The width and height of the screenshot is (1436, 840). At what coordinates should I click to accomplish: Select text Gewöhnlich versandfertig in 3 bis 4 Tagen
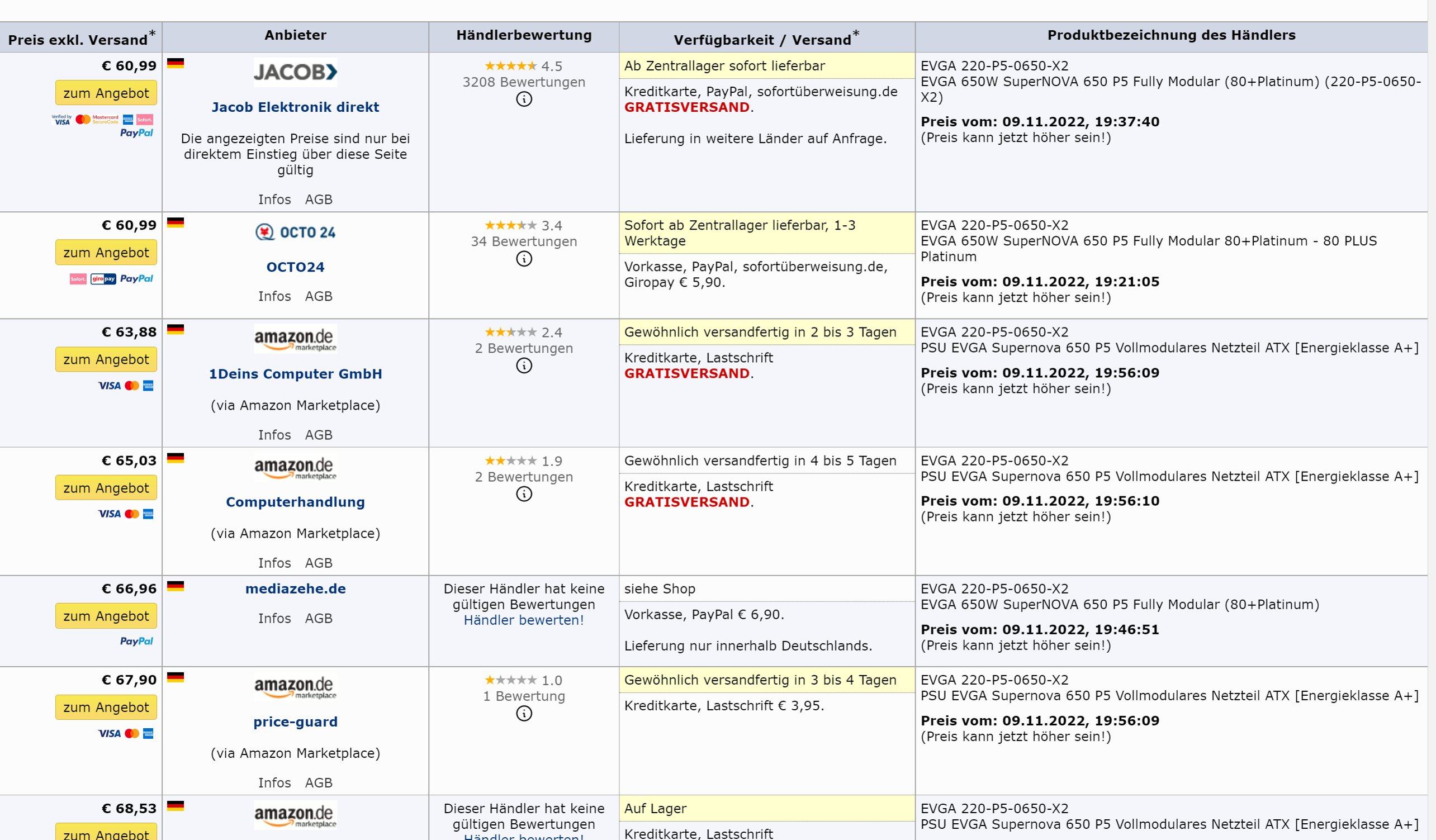coord(760,680)
